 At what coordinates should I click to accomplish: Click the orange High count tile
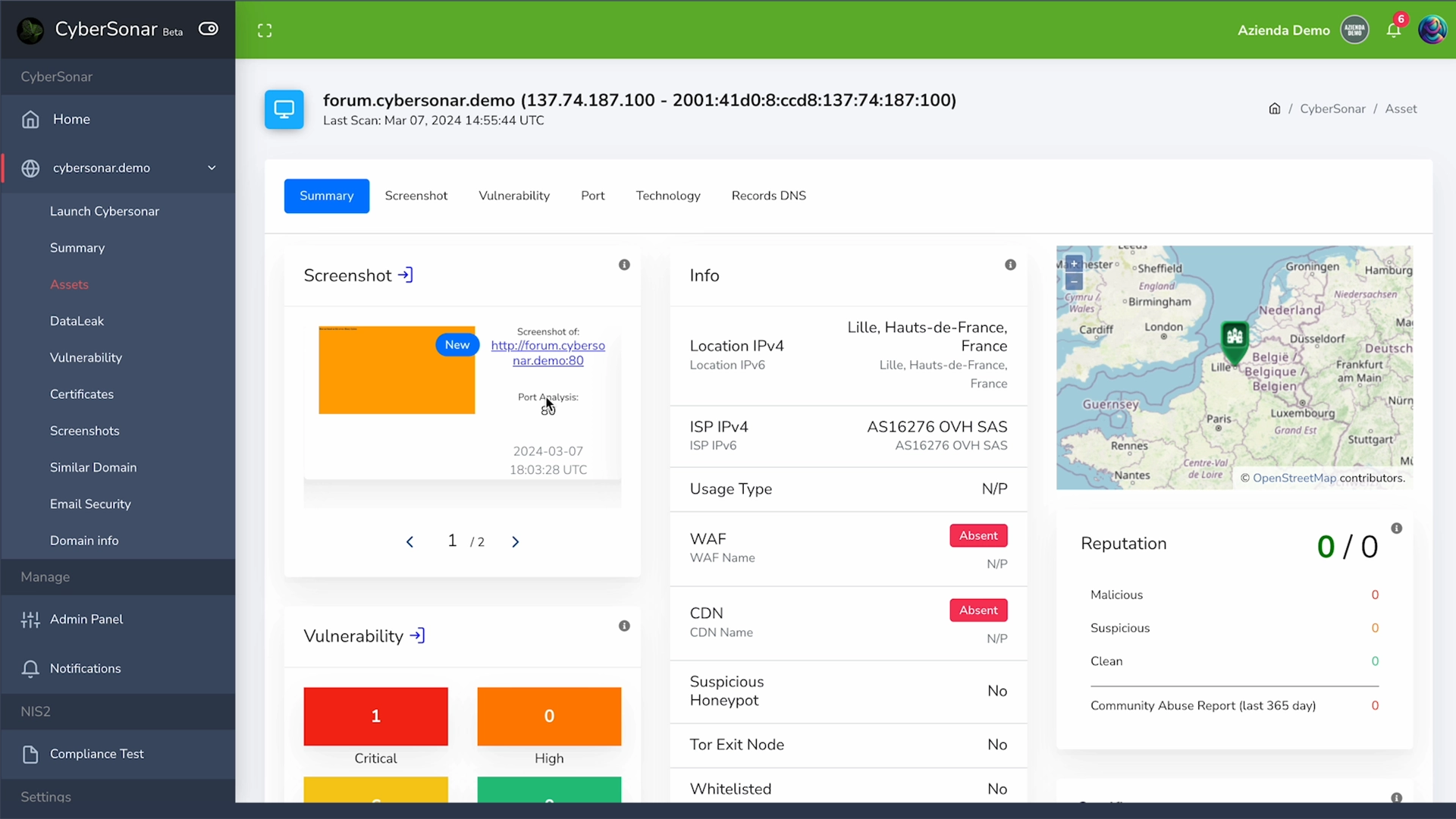[549, 717]
